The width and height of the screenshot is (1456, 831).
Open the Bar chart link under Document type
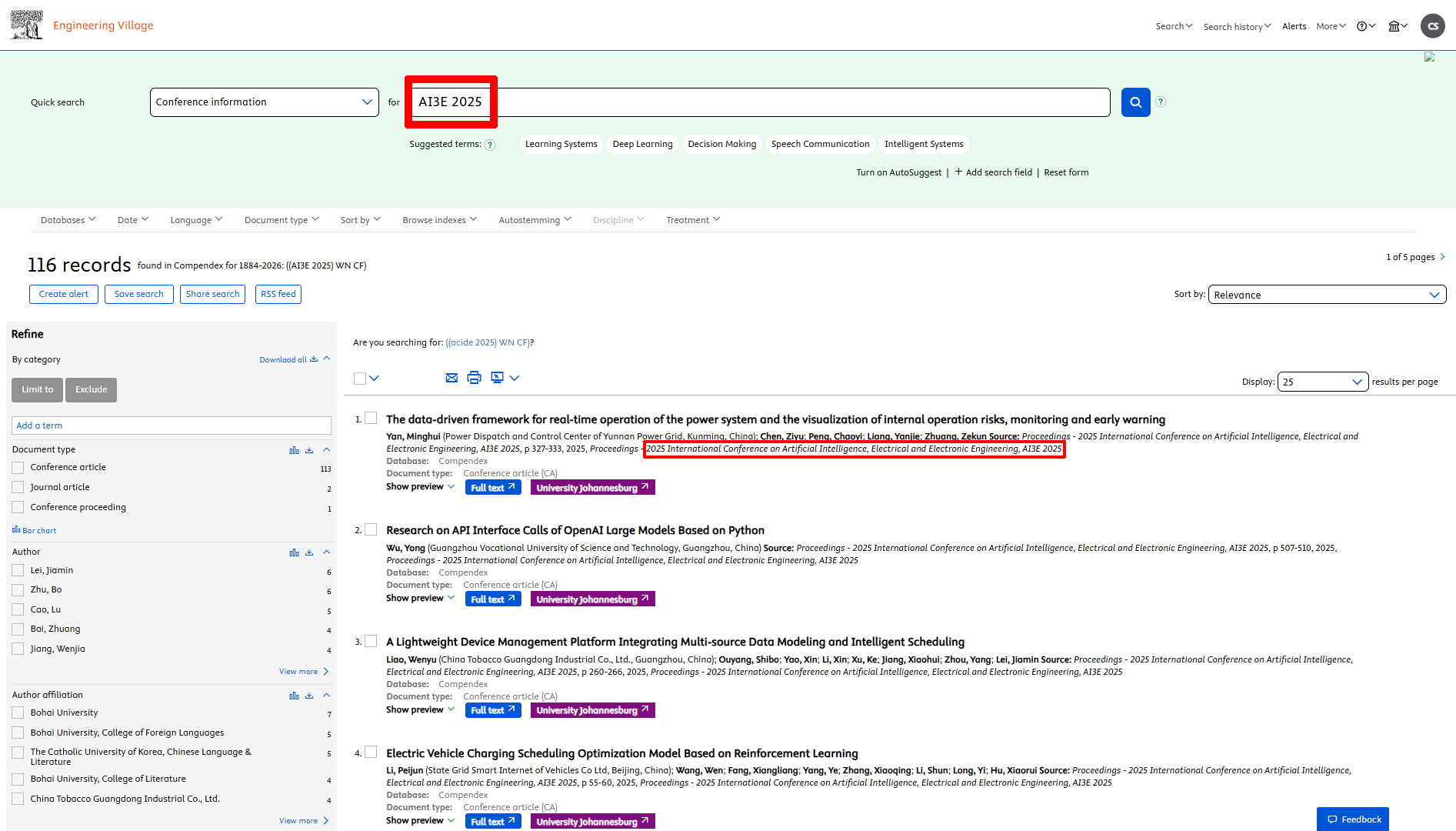35,530
